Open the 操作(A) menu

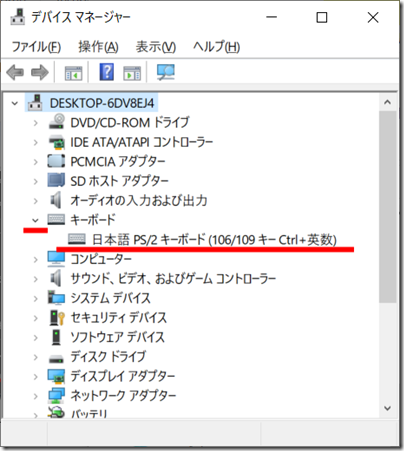coord(98,47)
